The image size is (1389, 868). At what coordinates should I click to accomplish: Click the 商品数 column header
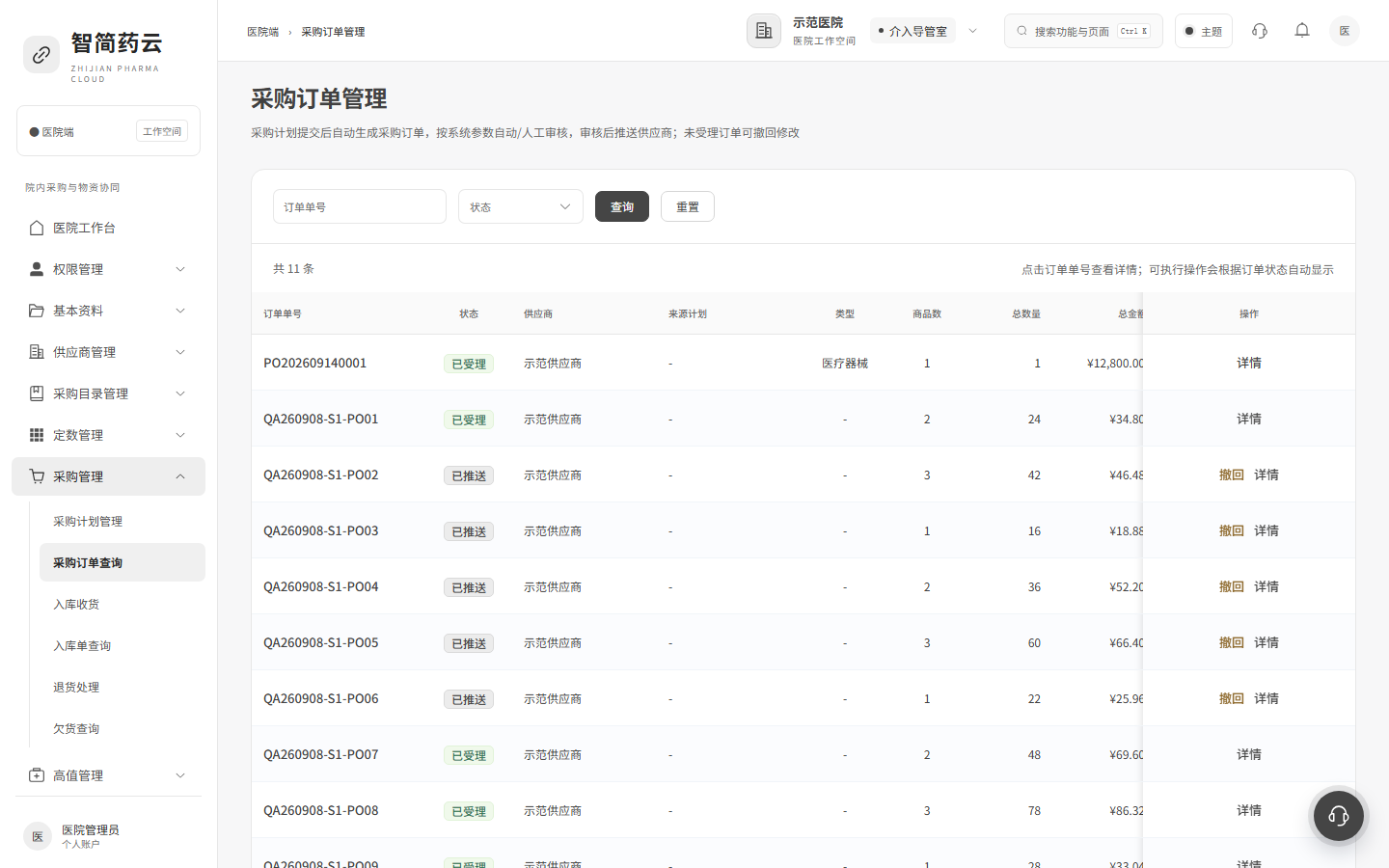click(927, 313)
